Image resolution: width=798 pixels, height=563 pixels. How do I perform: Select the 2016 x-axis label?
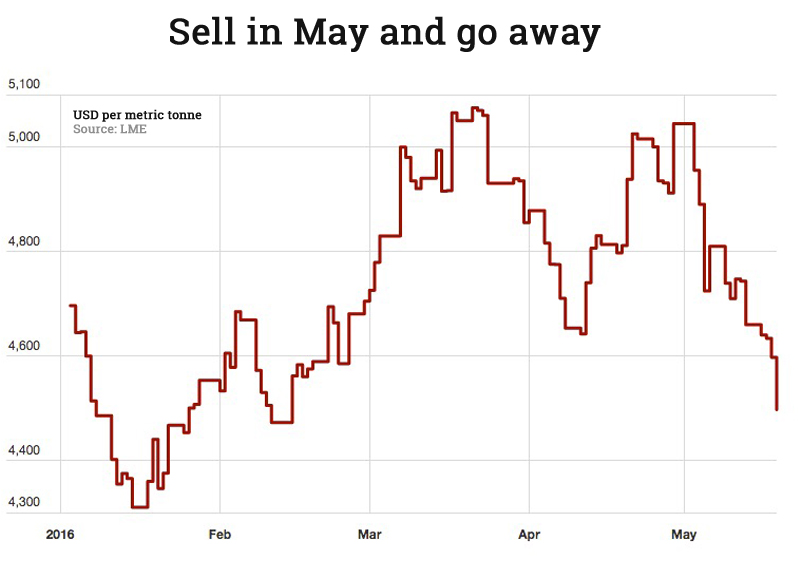60,535
